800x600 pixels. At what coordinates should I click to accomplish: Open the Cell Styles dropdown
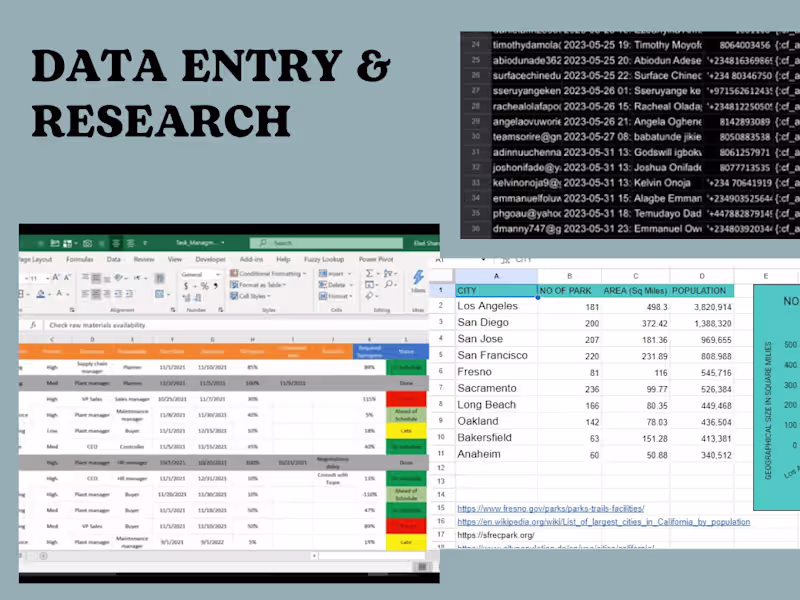[251, 296]
